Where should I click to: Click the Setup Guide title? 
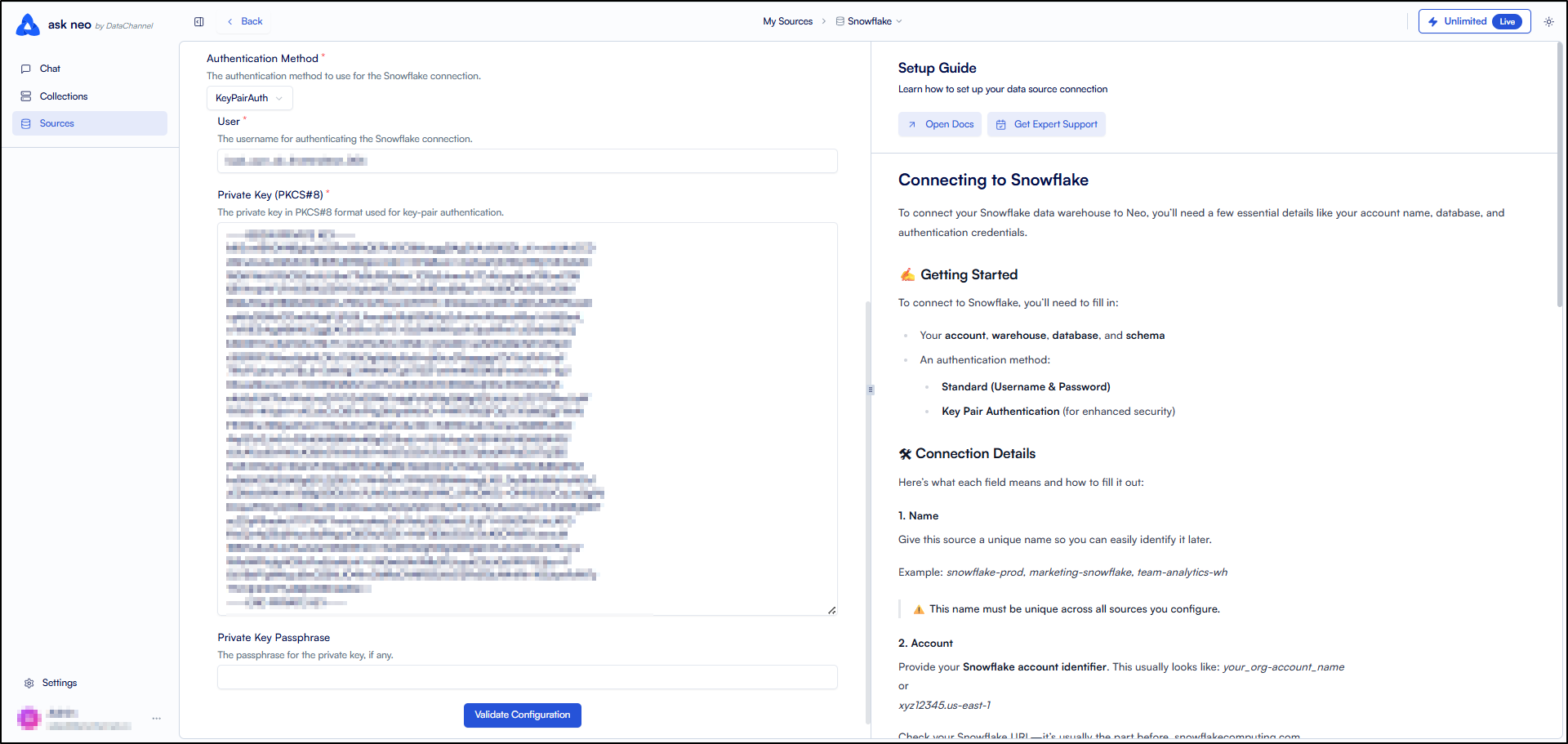click(x=938, y=68)
